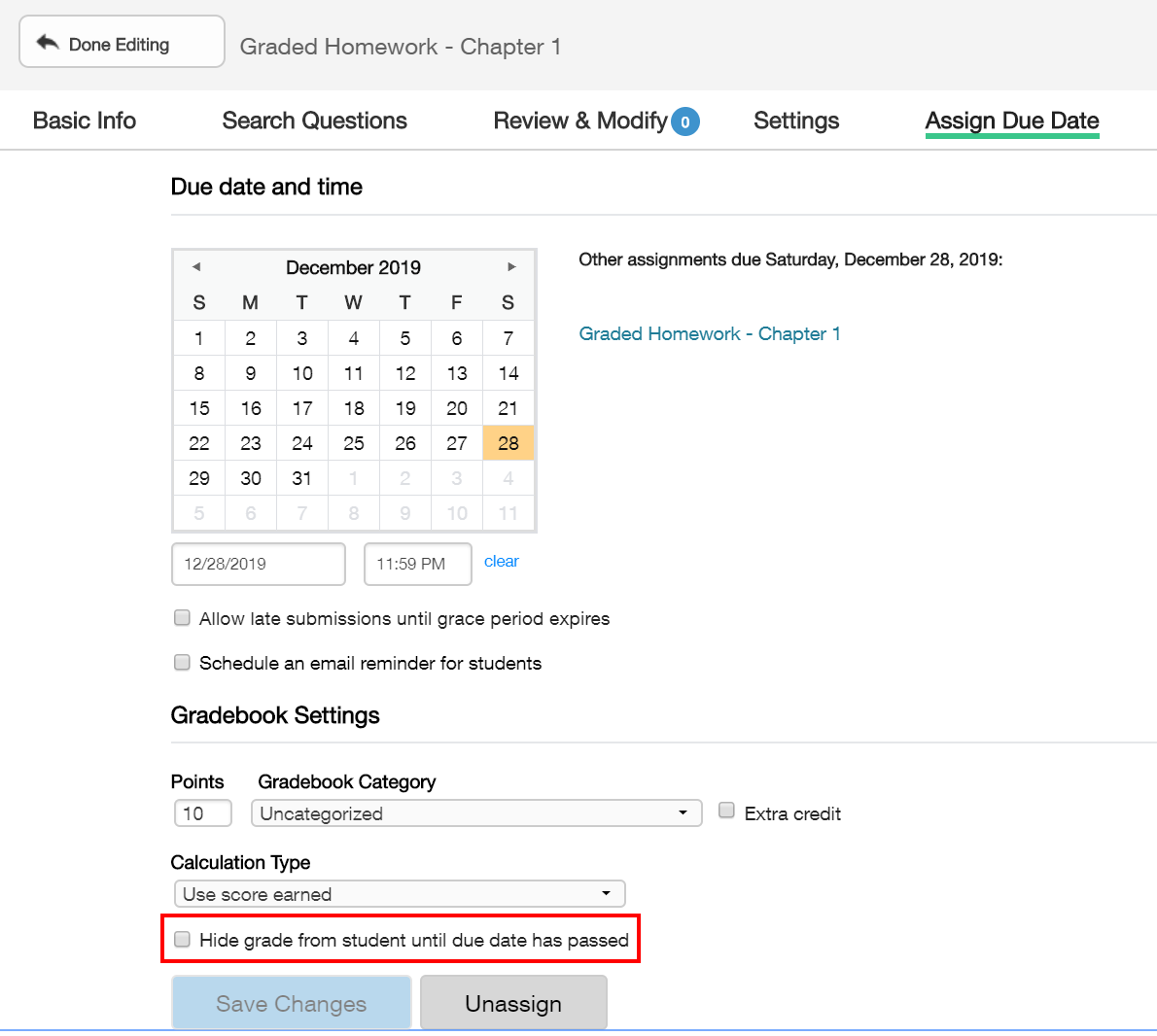Advance calendar to January using next arrow

(x=511, y=266)
